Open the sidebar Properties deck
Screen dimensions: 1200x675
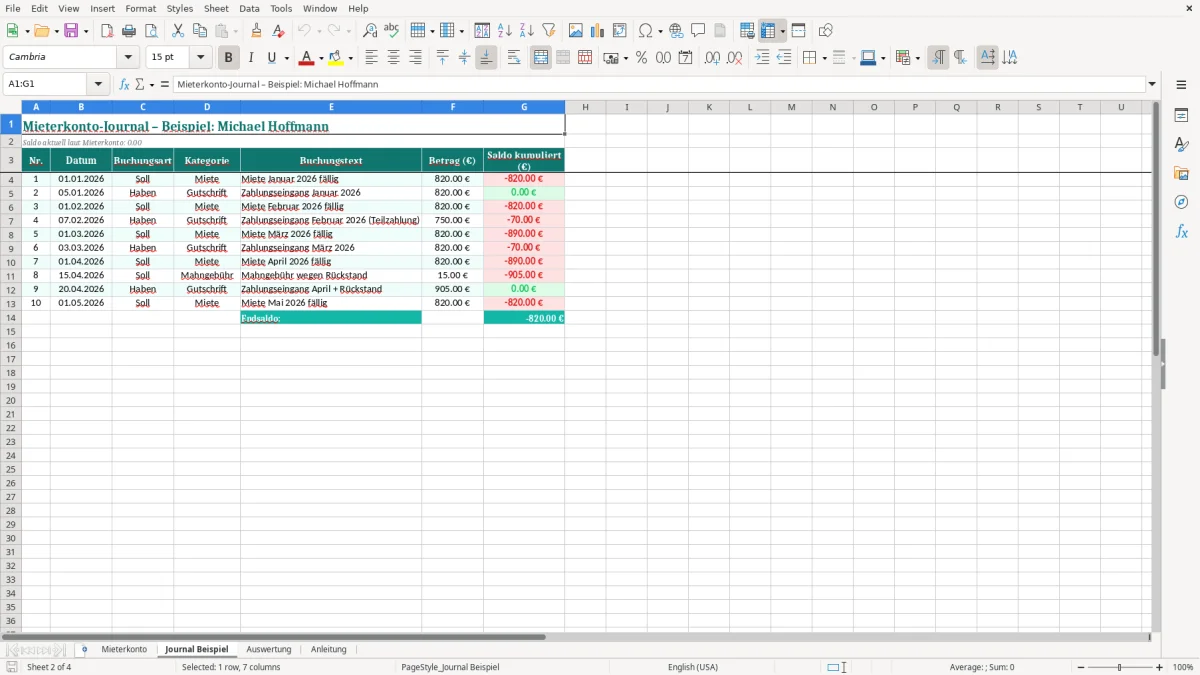(1182, 116)
